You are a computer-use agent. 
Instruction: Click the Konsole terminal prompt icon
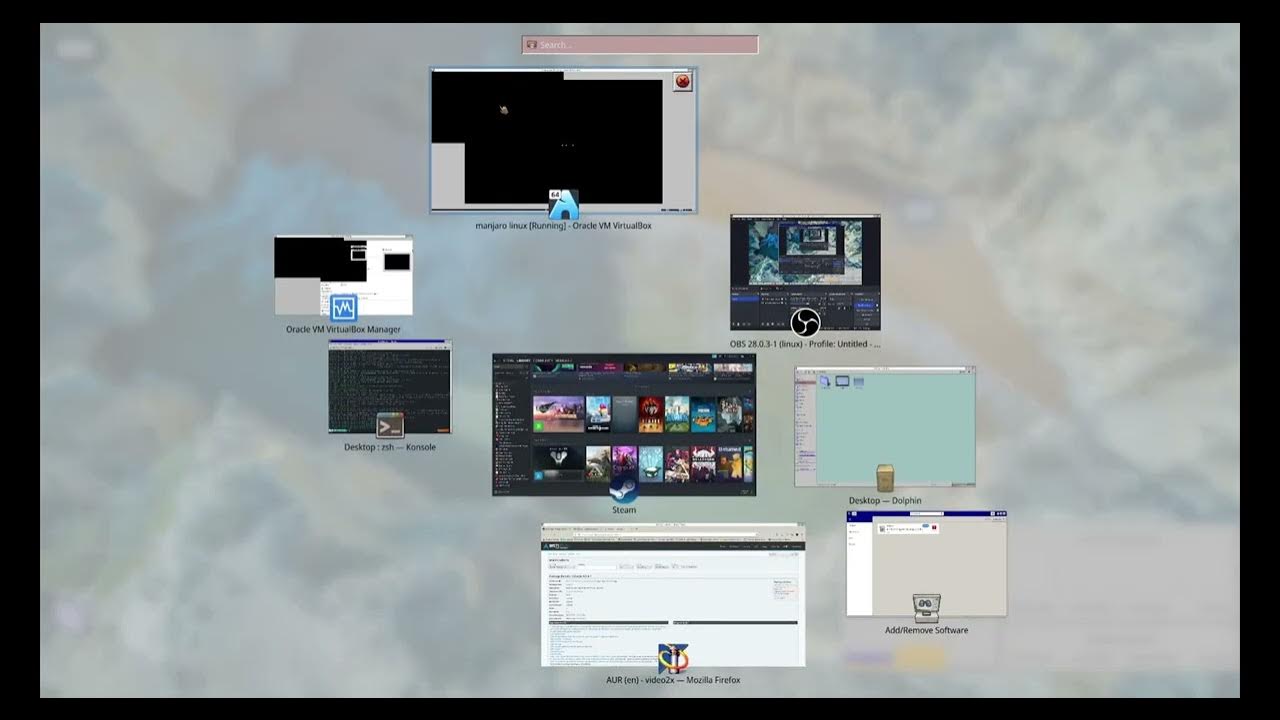click(390, 426)
